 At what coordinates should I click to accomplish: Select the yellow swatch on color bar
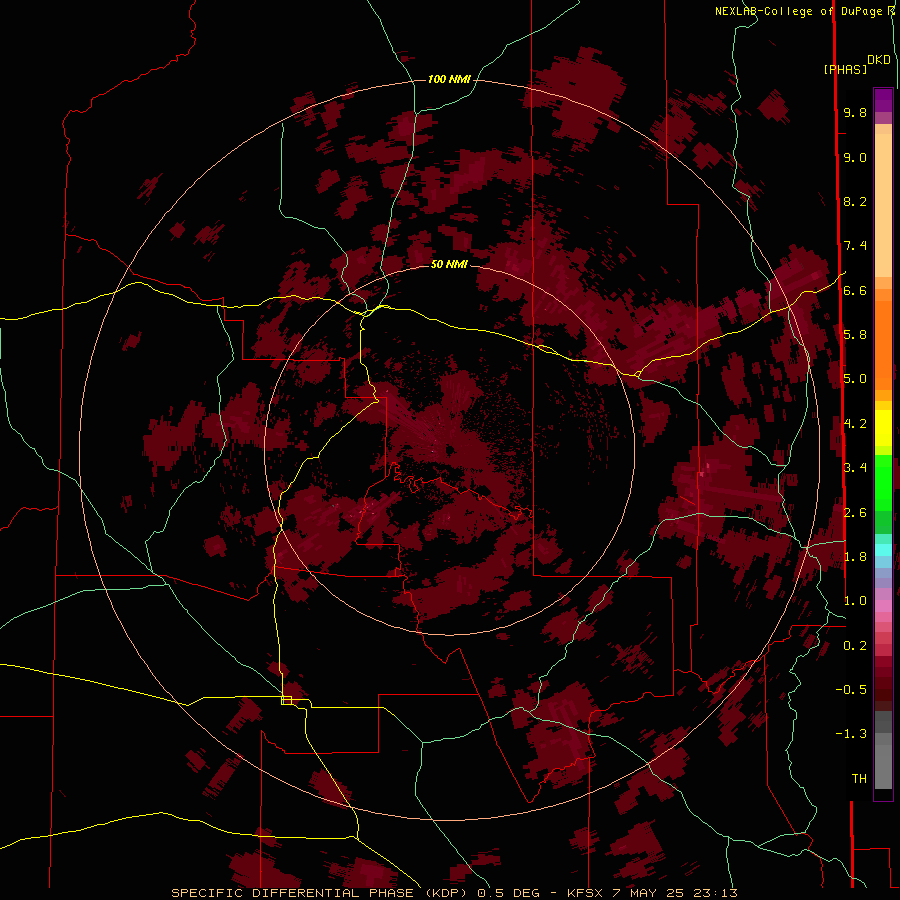pyautogui.click(x=883, y=428)
